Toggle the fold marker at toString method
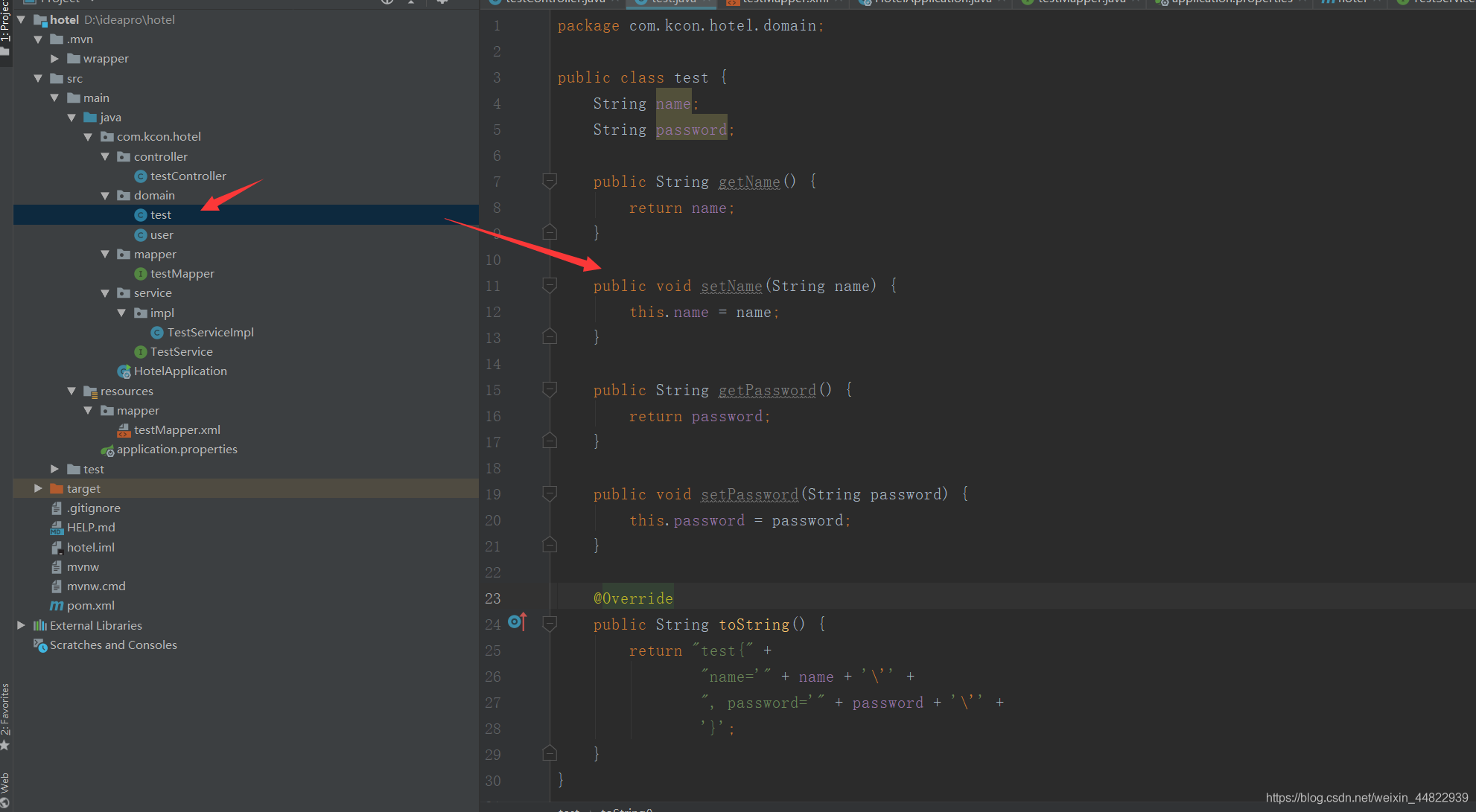 pyautogui.click(x=550, y=624)
